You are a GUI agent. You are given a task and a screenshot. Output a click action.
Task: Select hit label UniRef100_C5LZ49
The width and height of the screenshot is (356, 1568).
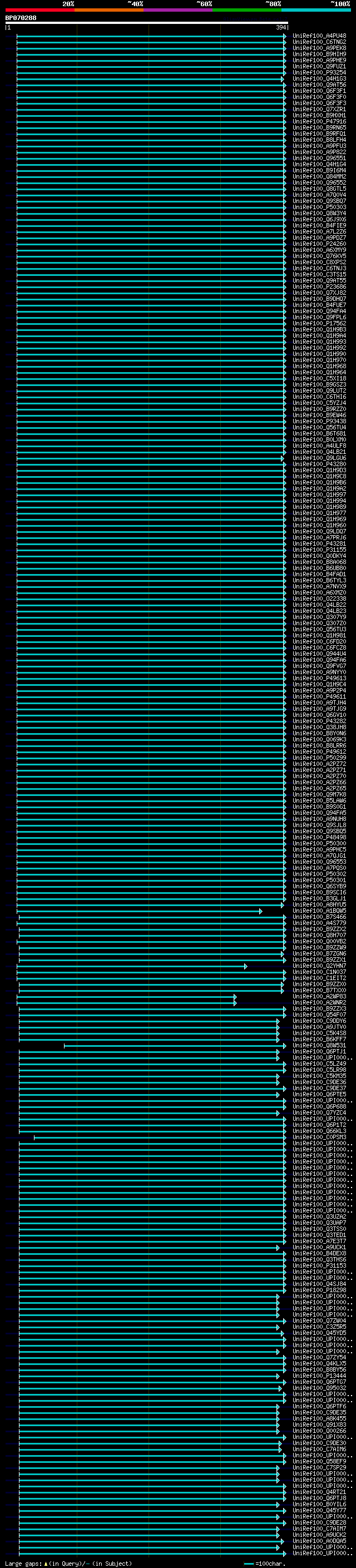(x=319, y=1064)
